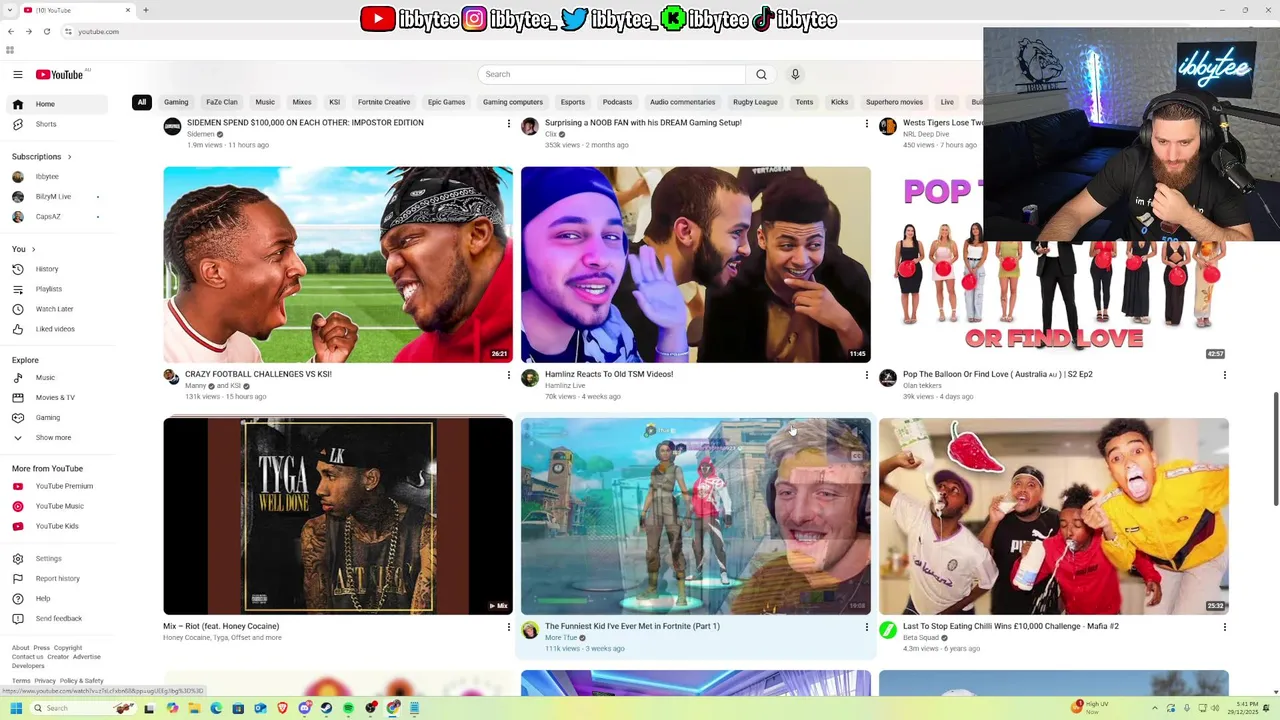Select the Fortnite Creative chip

(384, 102)
